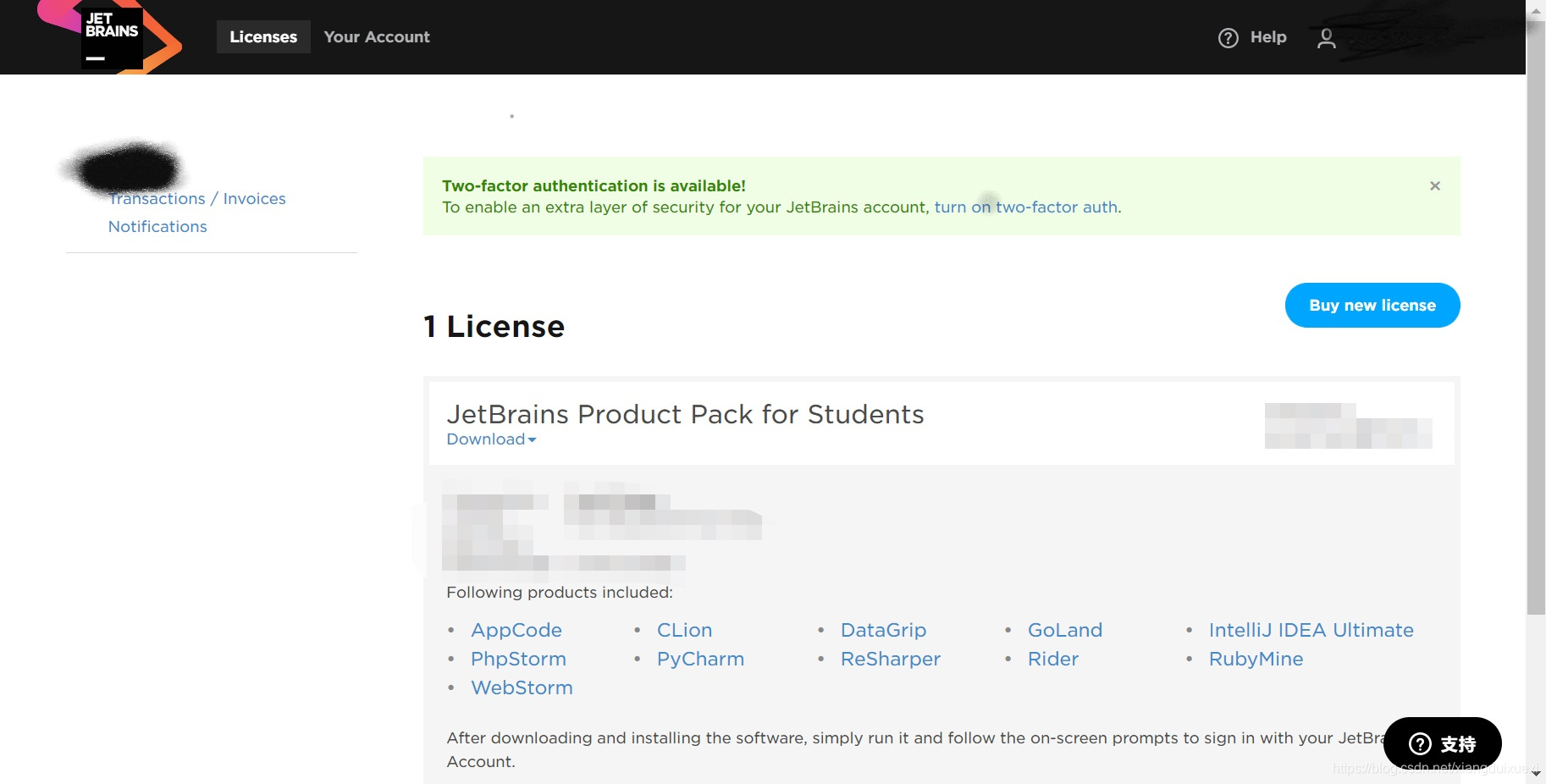Open the ReSharper product link

pyautogui.click(x=891, y=660)
